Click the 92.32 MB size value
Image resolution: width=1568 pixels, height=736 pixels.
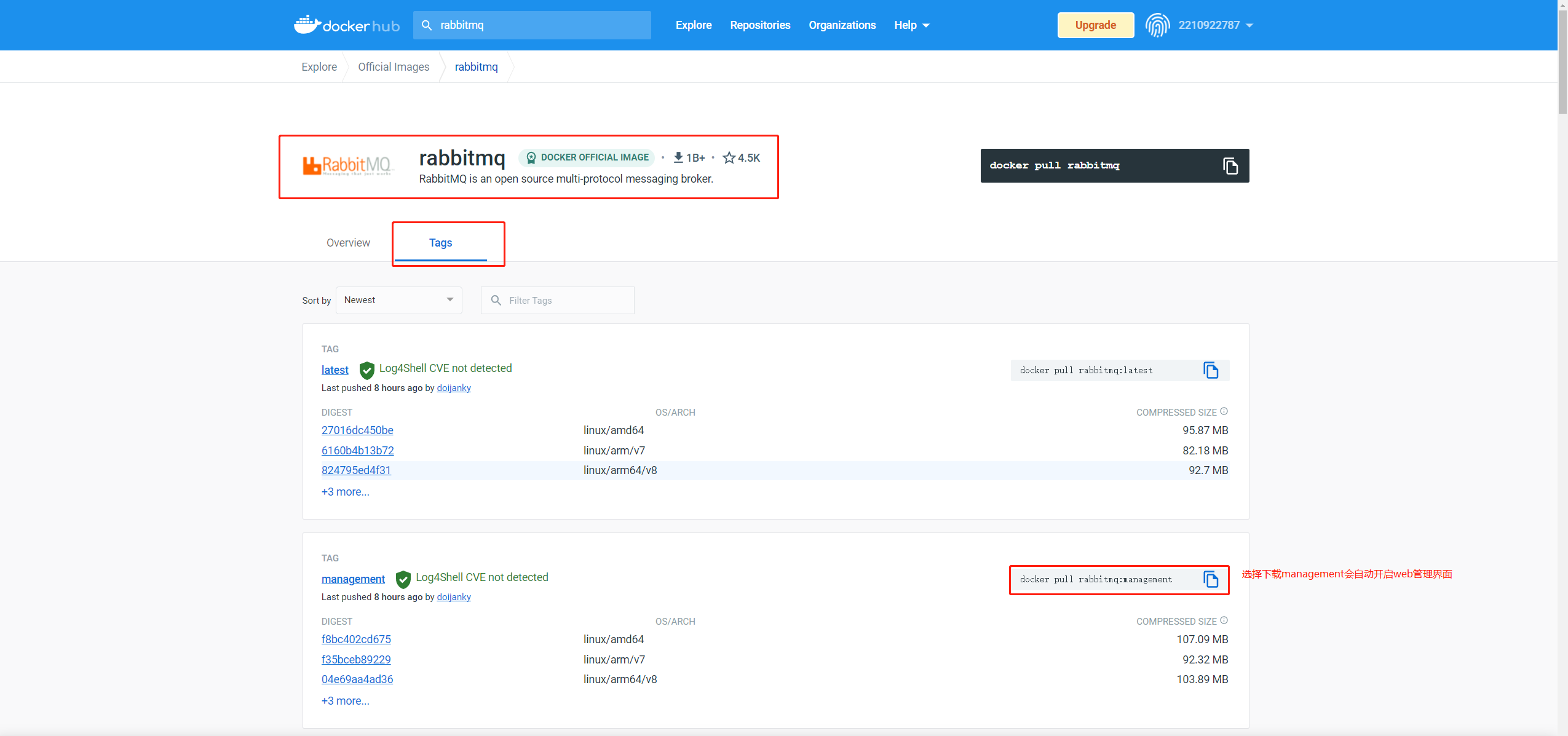point(1205,660)
